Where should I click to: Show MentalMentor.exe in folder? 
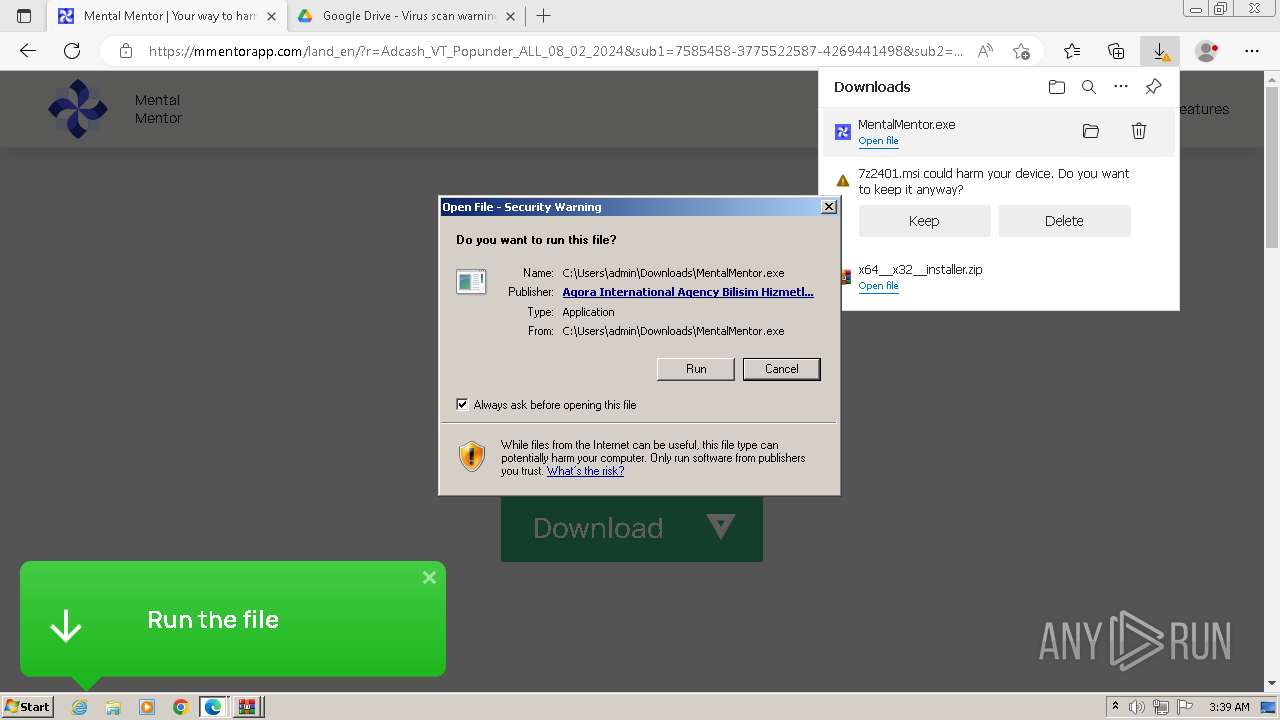tap(1091, 131)
